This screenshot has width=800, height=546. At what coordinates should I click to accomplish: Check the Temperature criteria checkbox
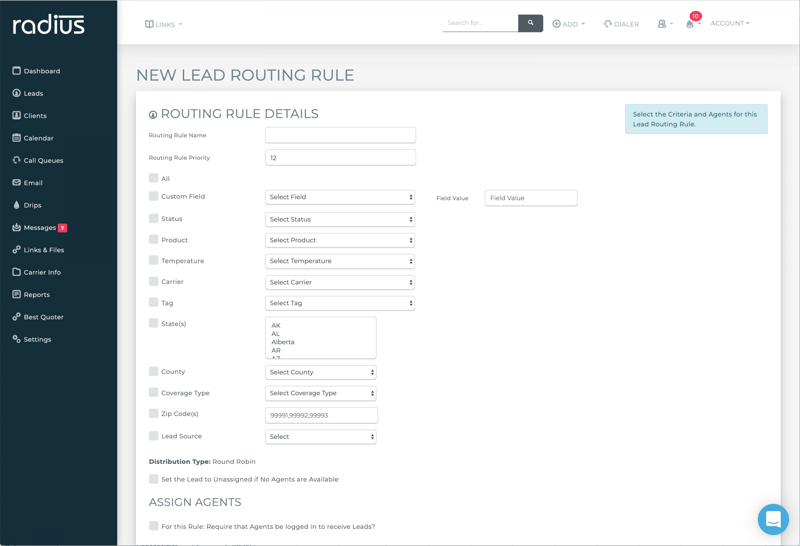(154, 260)
